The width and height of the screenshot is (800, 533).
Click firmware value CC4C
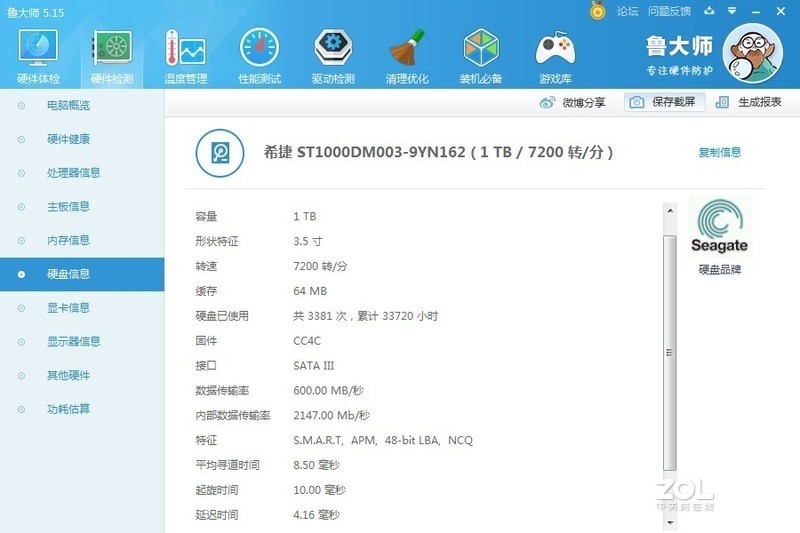tap(307, 341)
